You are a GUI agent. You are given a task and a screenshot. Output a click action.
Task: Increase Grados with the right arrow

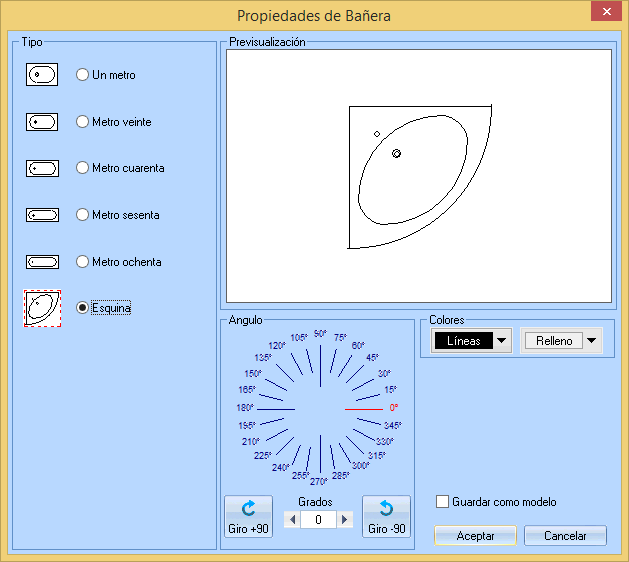point(345,520)
